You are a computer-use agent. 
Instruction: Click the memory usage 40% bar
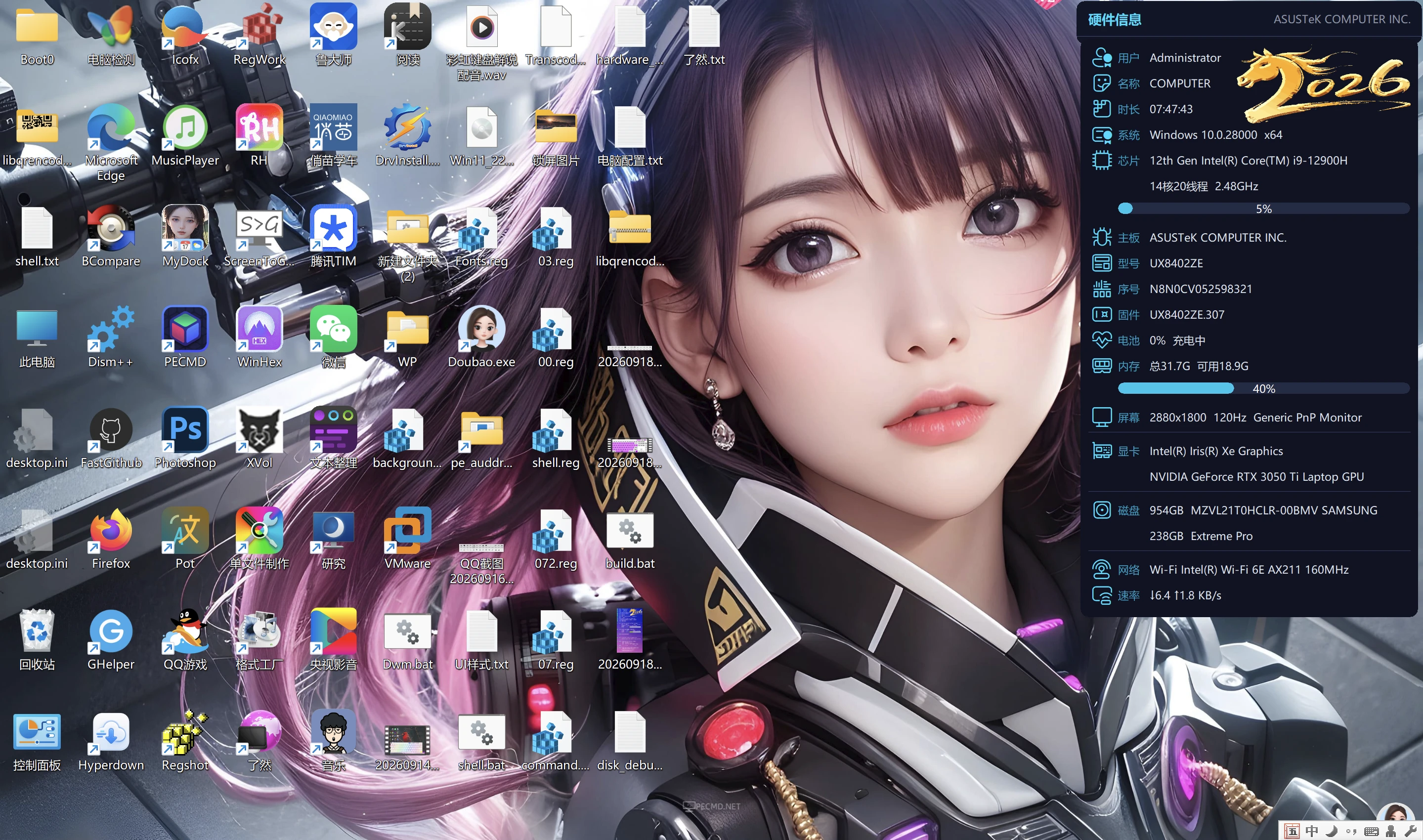pos(1263,388)
